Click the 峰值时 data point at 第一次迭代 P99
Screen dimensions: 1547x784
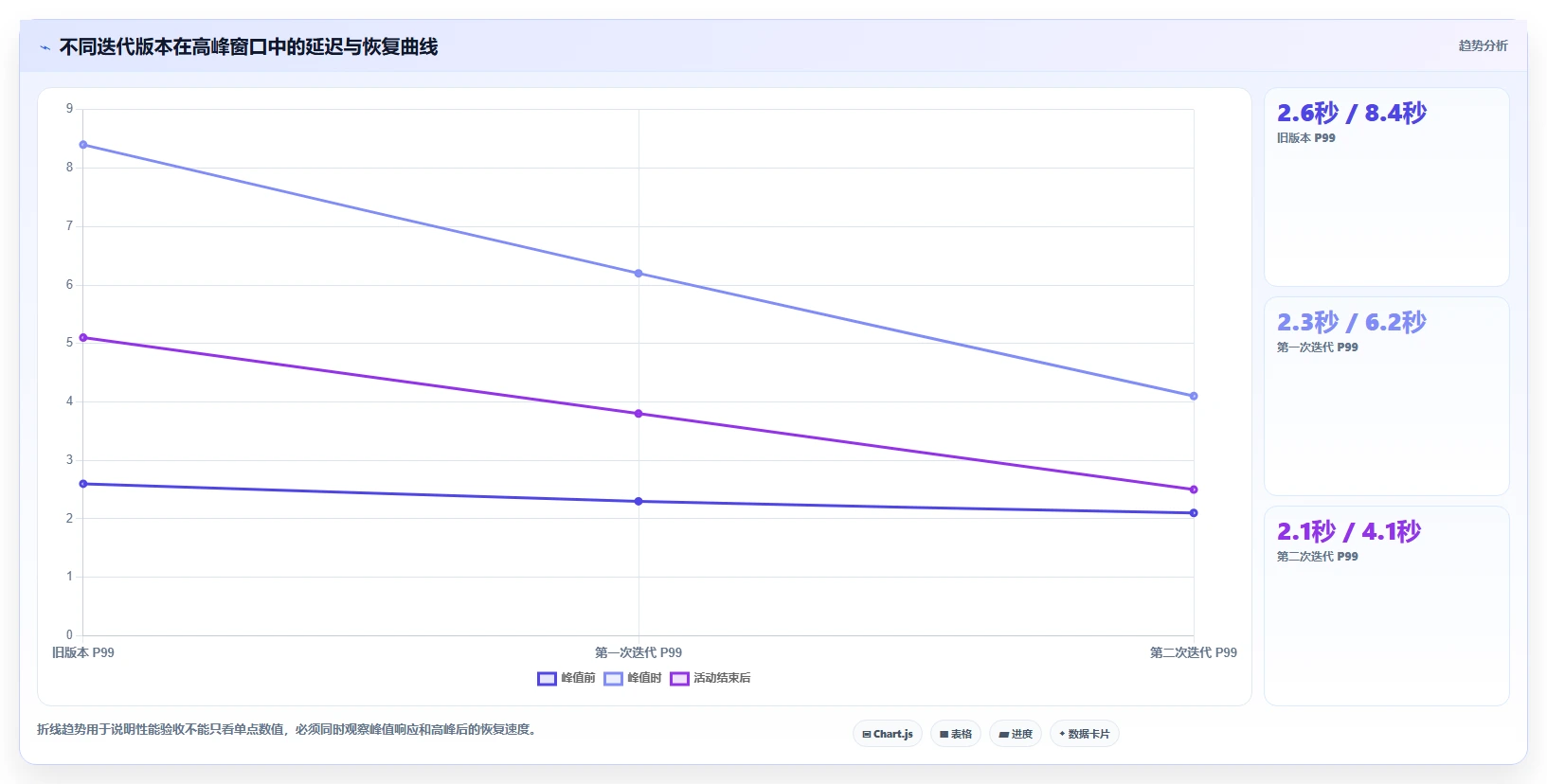point(639,274)
